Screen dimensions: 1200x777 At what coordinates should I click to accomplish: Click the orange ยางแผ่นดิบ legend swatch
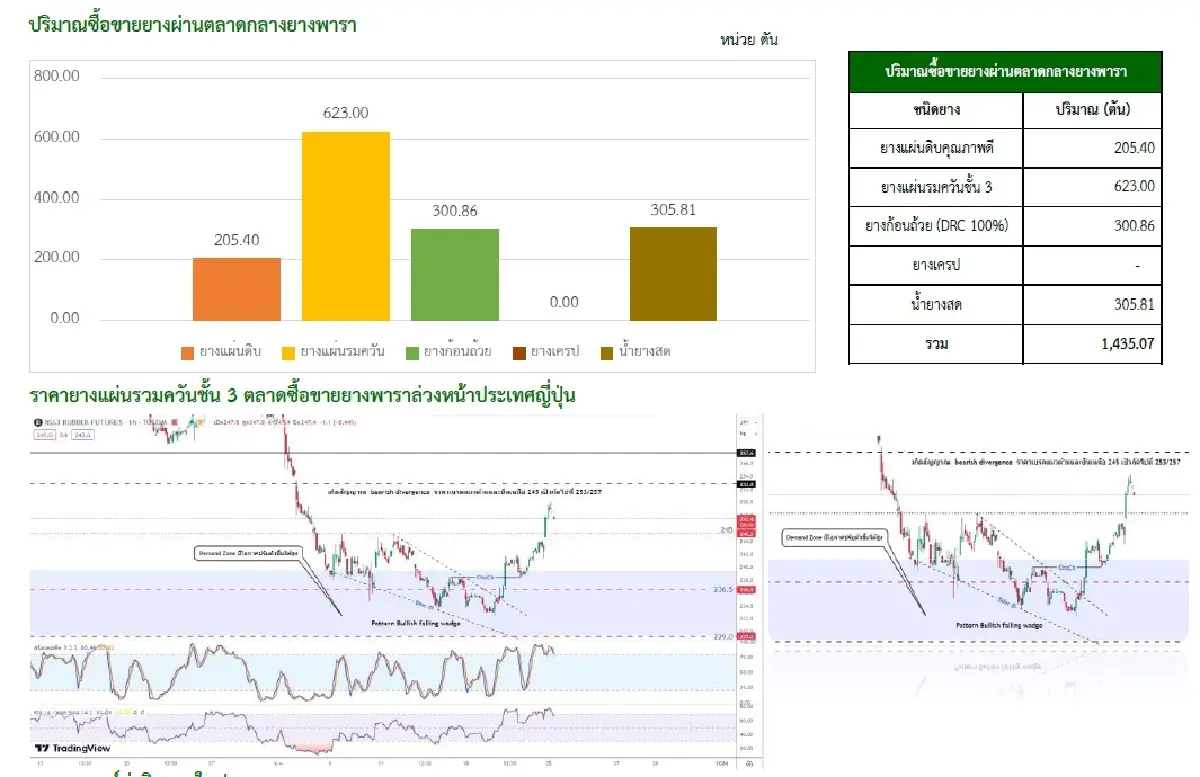(187, 352)
